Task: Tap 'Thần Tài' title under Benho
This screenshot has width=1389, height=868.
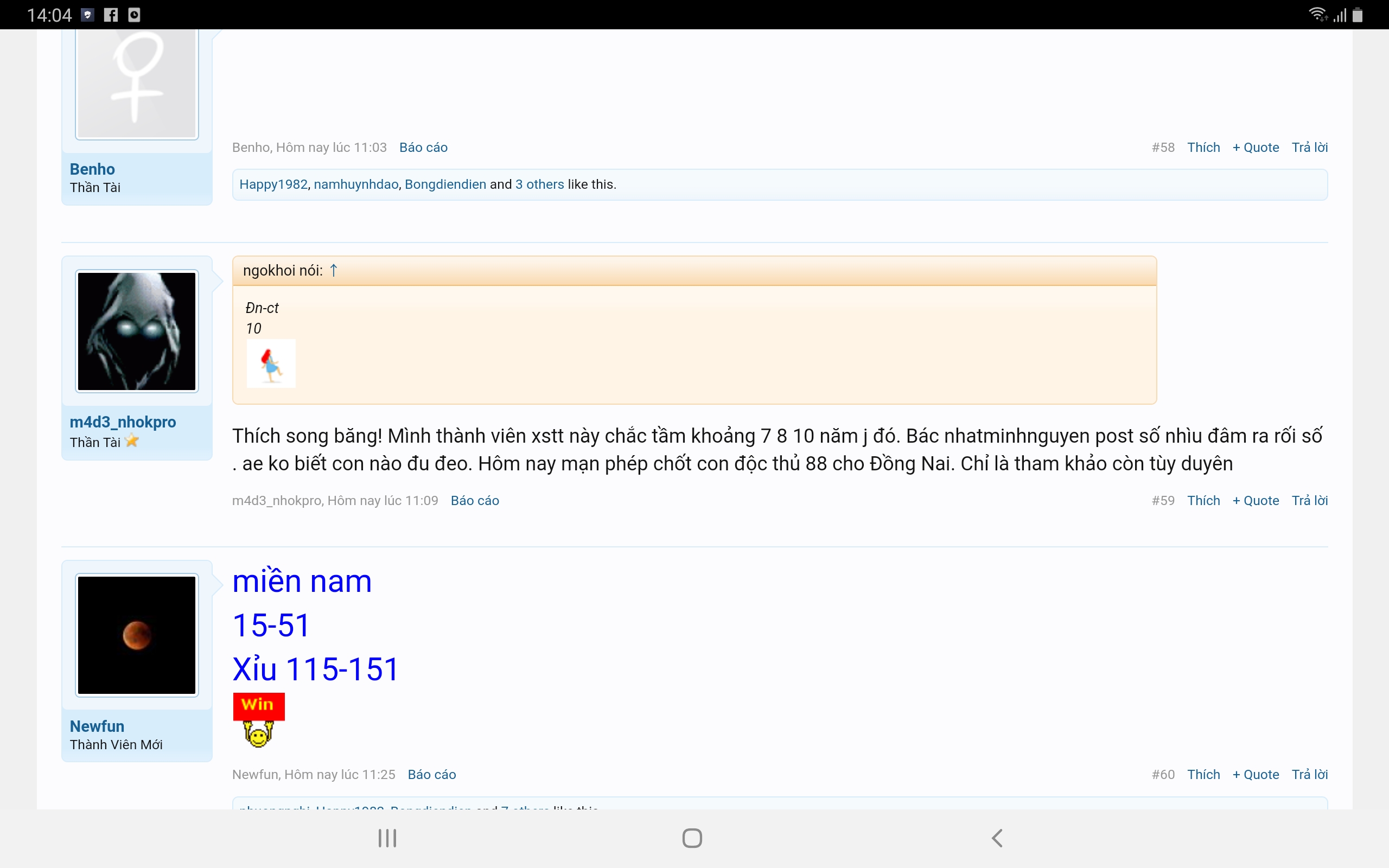Action: pyautogui.click(x=95, y=188)
